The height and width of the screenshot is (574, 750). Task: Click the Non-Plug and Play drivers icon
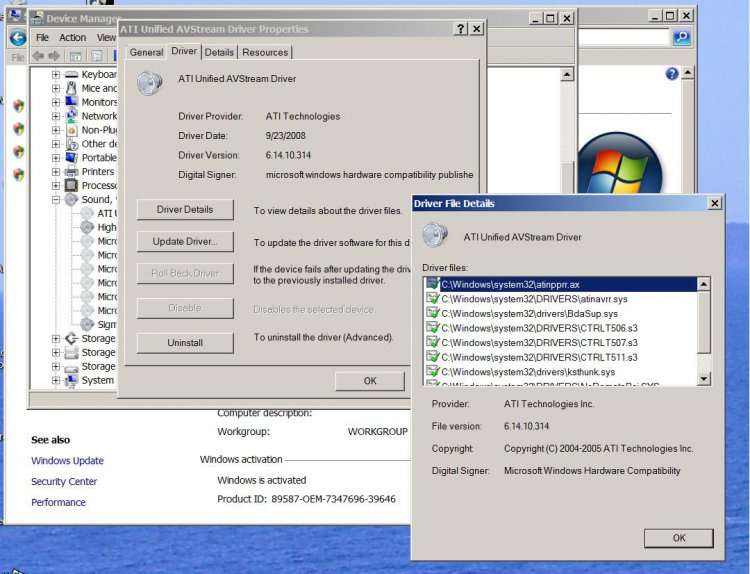point(71,130)
